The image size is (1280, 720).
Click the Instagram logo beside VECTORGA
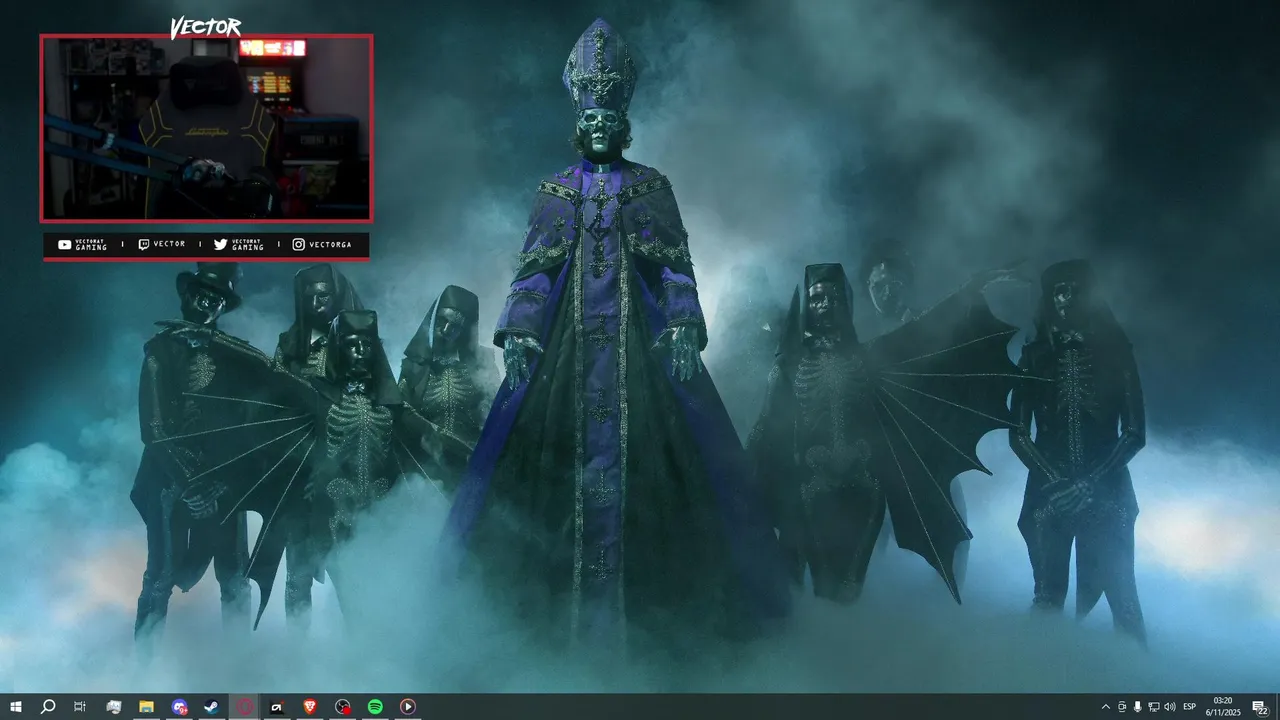[x=299, y=244]
